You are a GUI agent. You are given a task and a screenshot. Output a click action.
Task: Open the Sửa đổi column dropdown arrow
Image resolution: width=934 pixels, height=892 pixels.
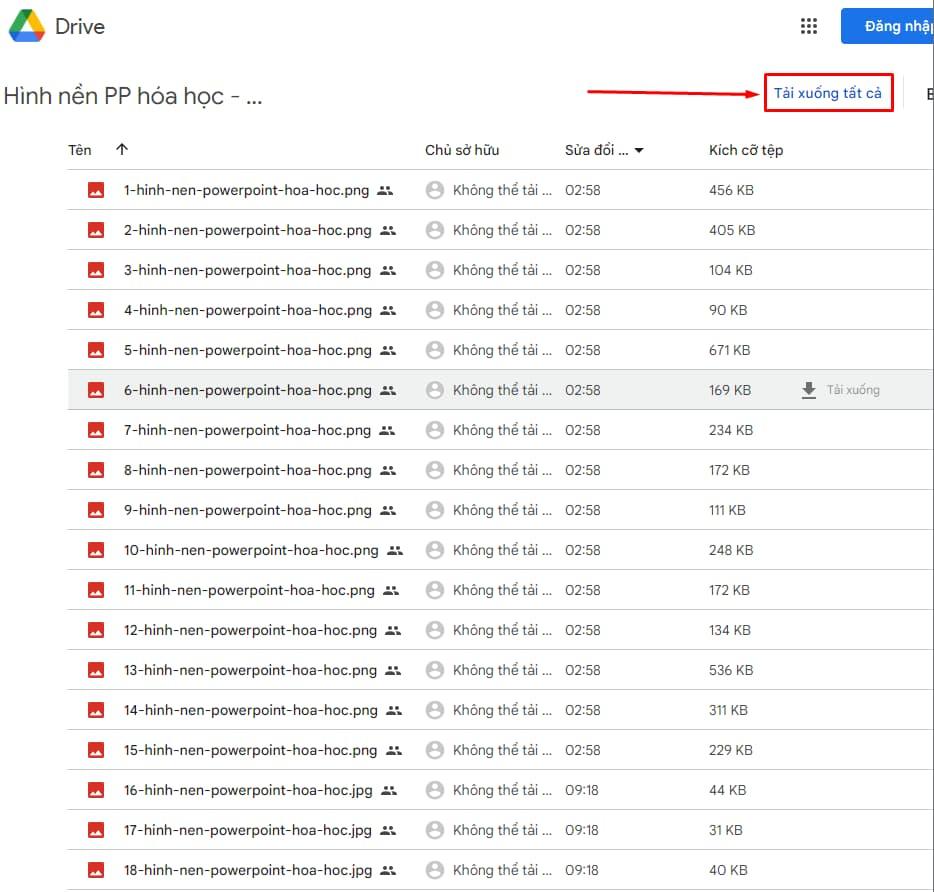point(639,151)
